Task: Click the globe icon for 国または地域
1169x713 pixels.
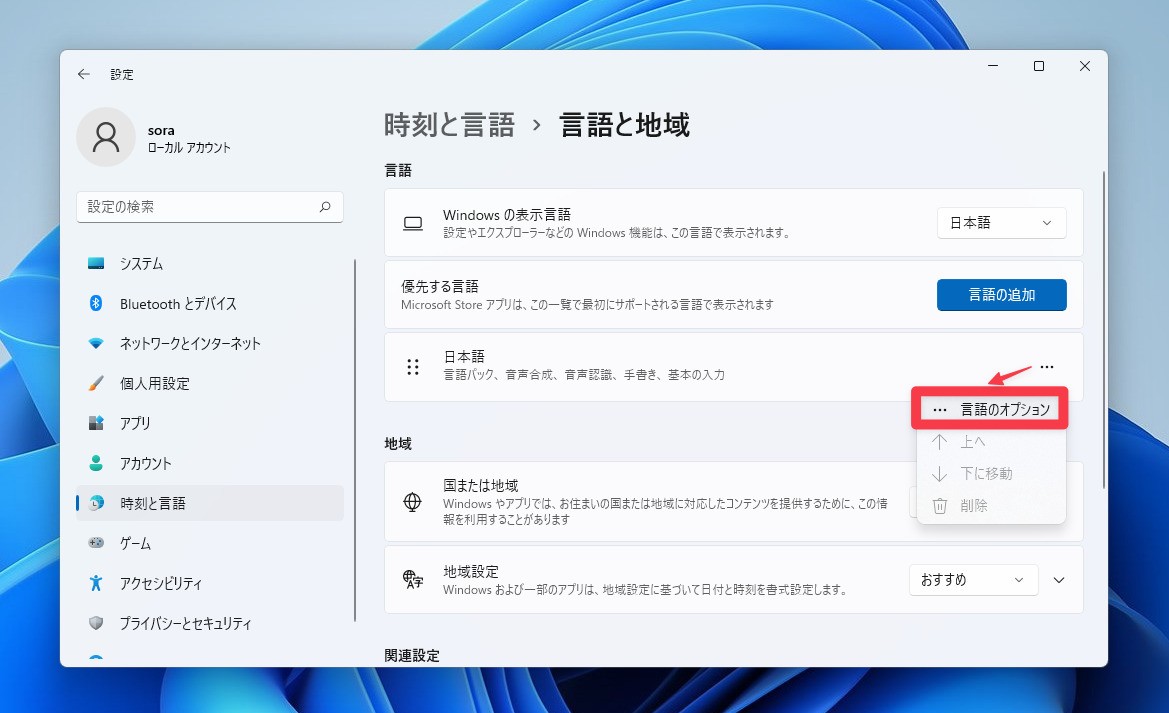Action: 412,502
